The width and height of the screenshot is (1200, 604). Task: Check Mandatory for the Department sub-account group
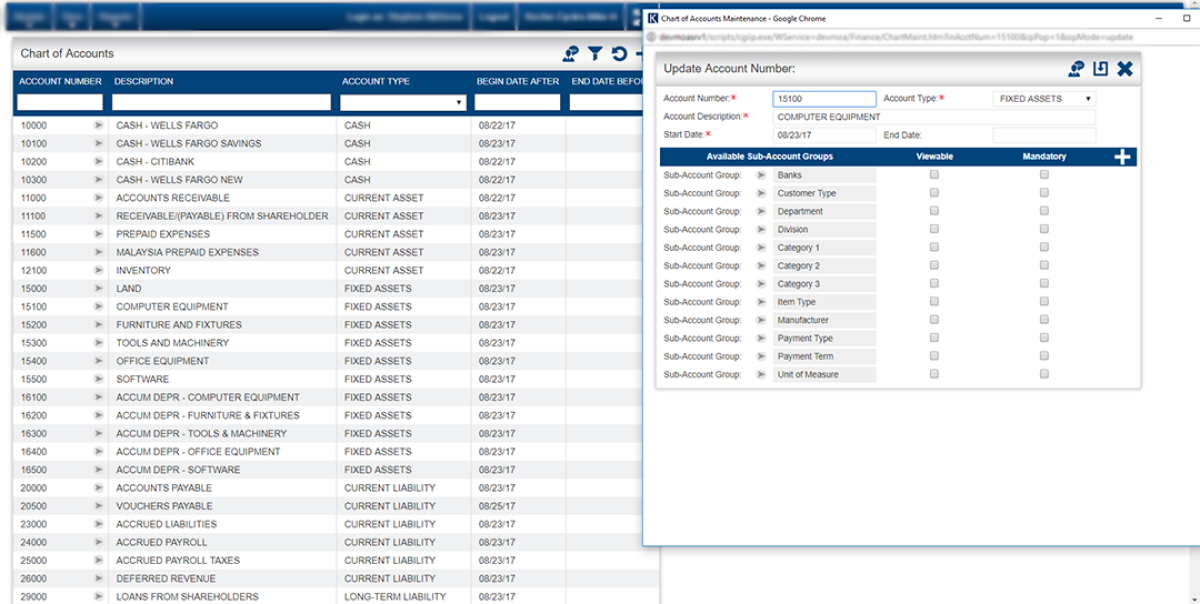tap(1044, 211)
